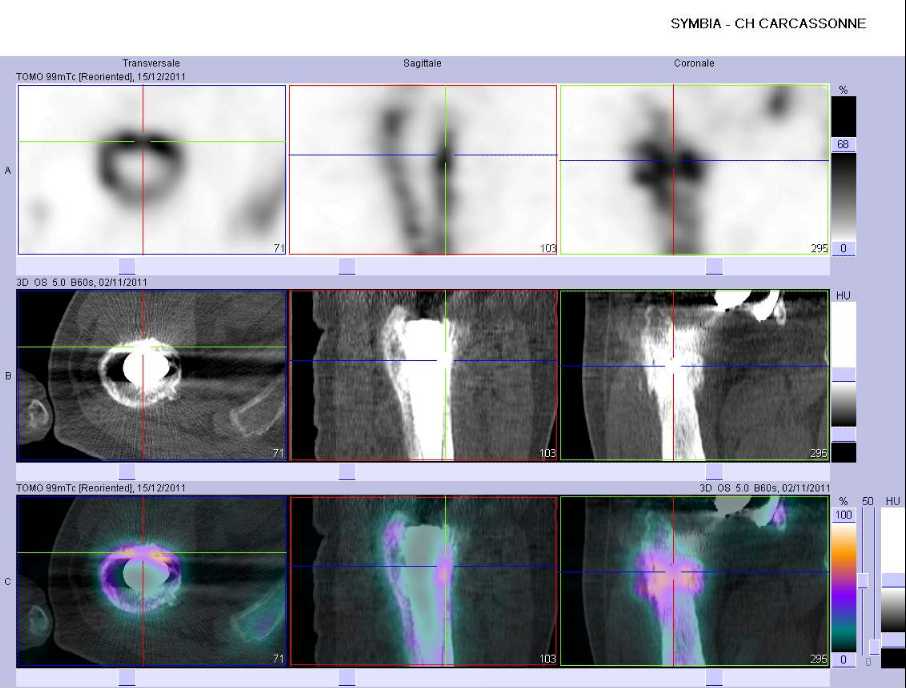Click the row A TOMO 99mTc 15/12/2011 label
This screenshot has width=906, height=688.
pos(101,76)
